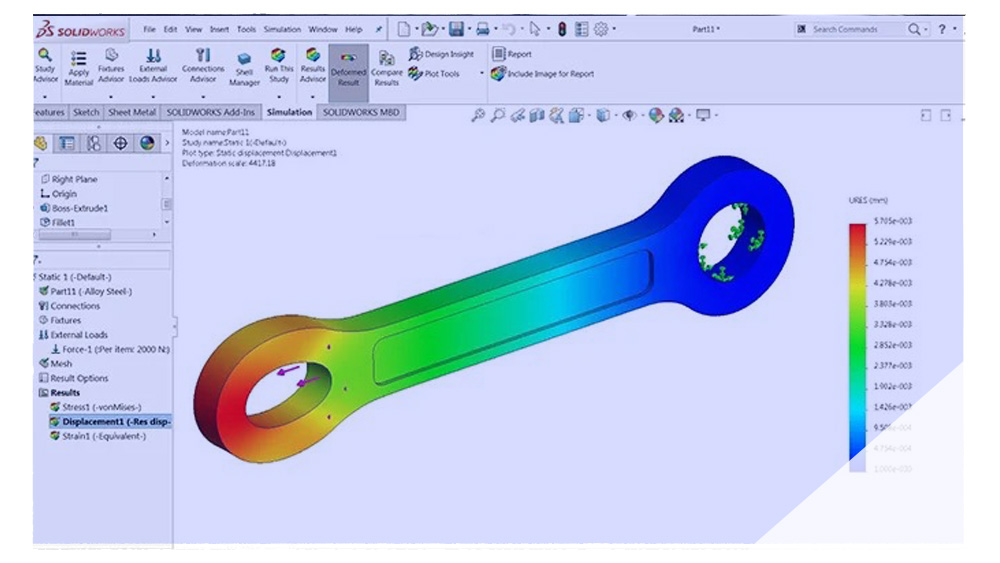The height and width of the screenshot is (563, 1000).
Task: Click the Report button
Action: coord(511,54)
